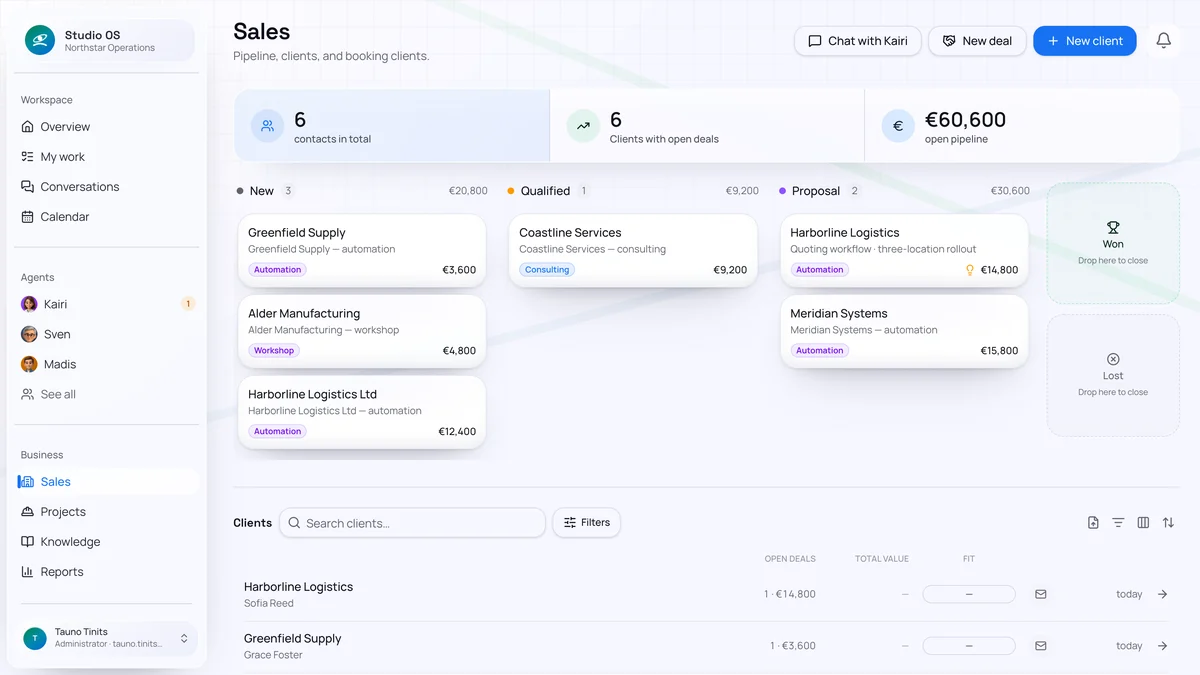This screenshot has width=1200, height=675.
Task: Open the Meridian Systems deal card
Action: [904, 332]
